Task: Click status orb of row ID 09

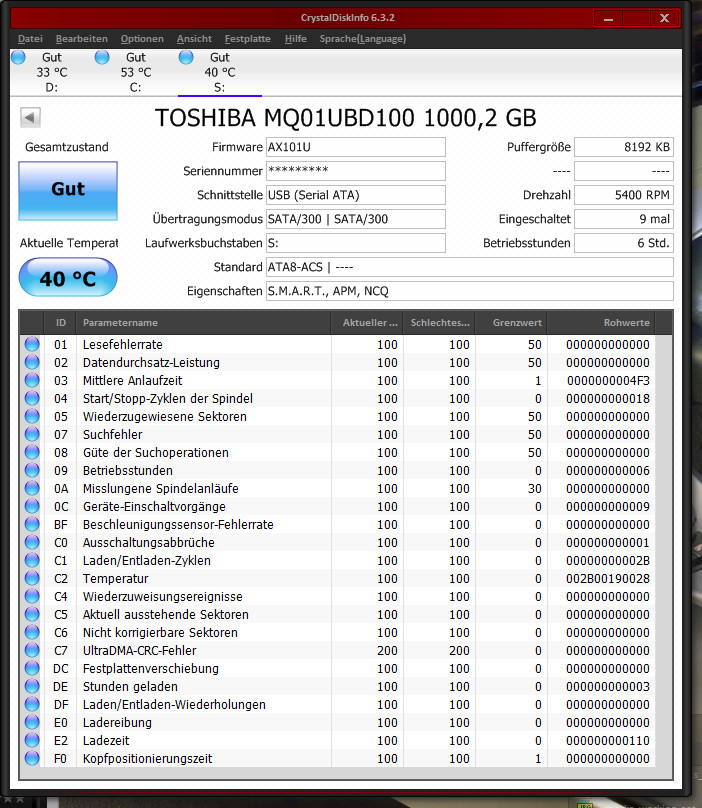Action: (x=32, y=470)
